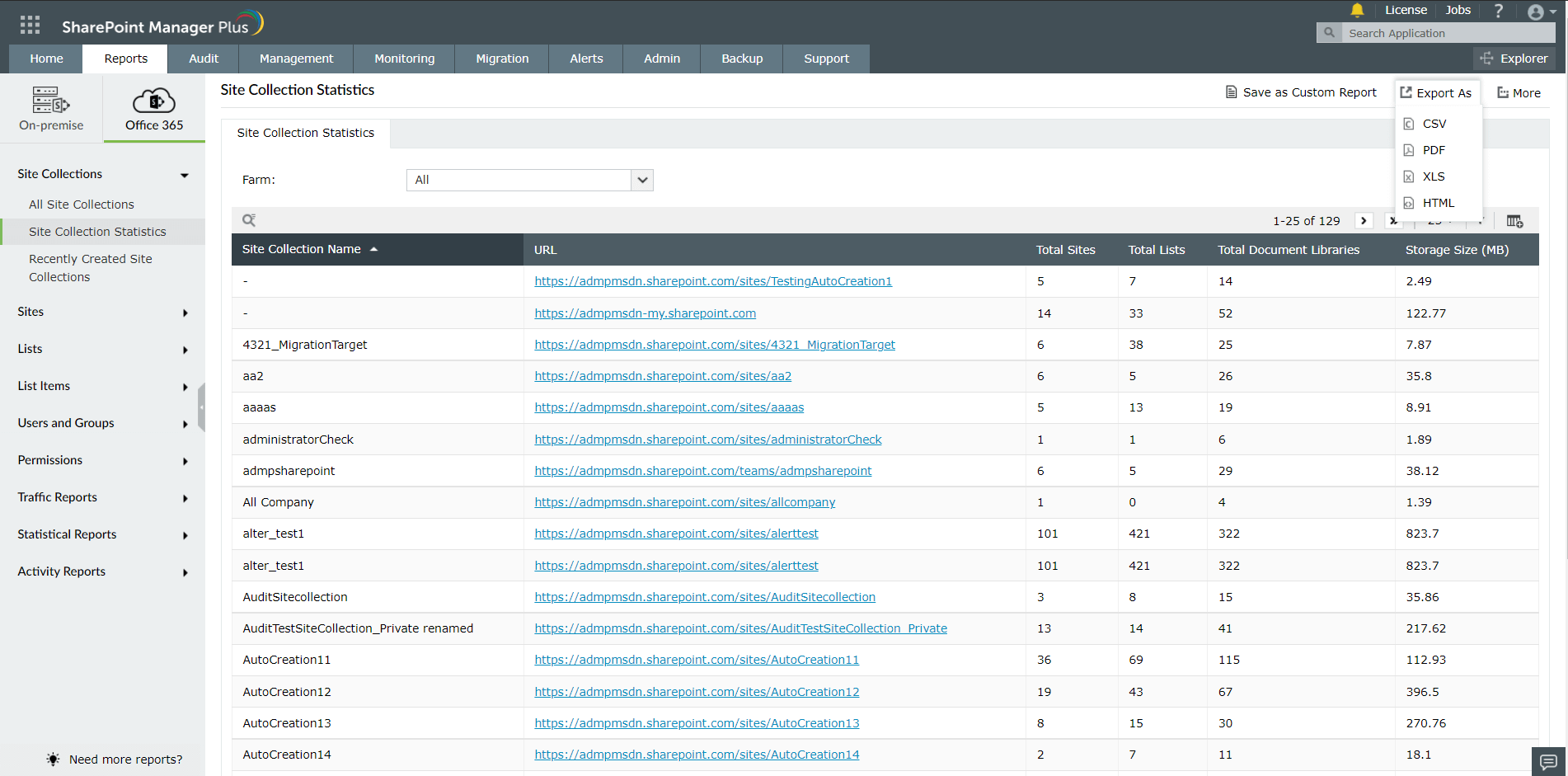Click the help question mark icon
The image size is (1568, 776).
1498,11
